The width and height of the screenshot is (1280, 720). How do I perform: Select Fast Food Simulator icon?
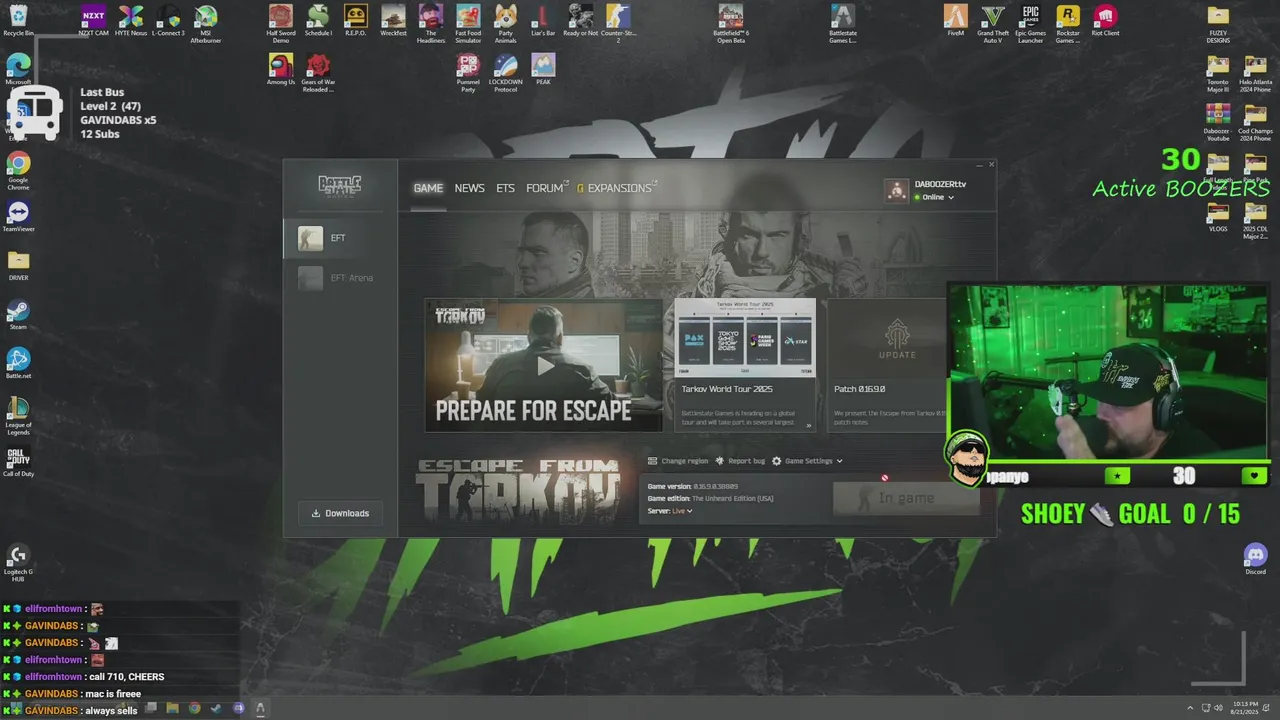coord(468,23)
